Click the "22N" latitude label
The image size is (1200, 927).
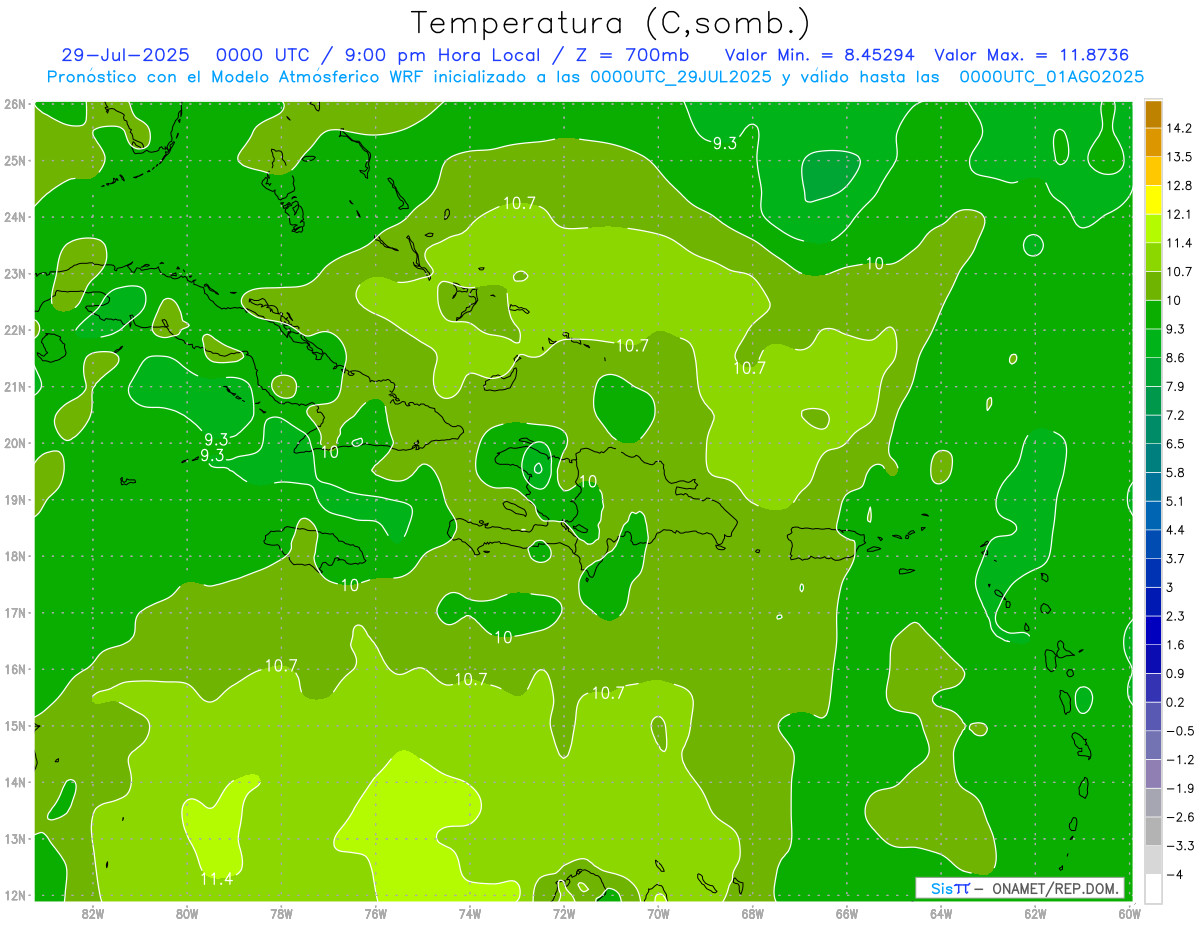pos(15,330)
